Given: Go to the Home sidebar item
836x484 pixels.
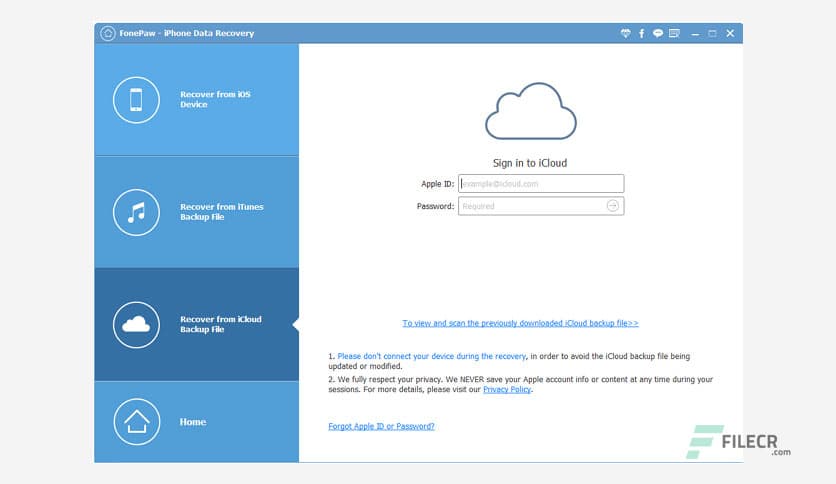Looking at the screenshot, I should click(193, 422).
